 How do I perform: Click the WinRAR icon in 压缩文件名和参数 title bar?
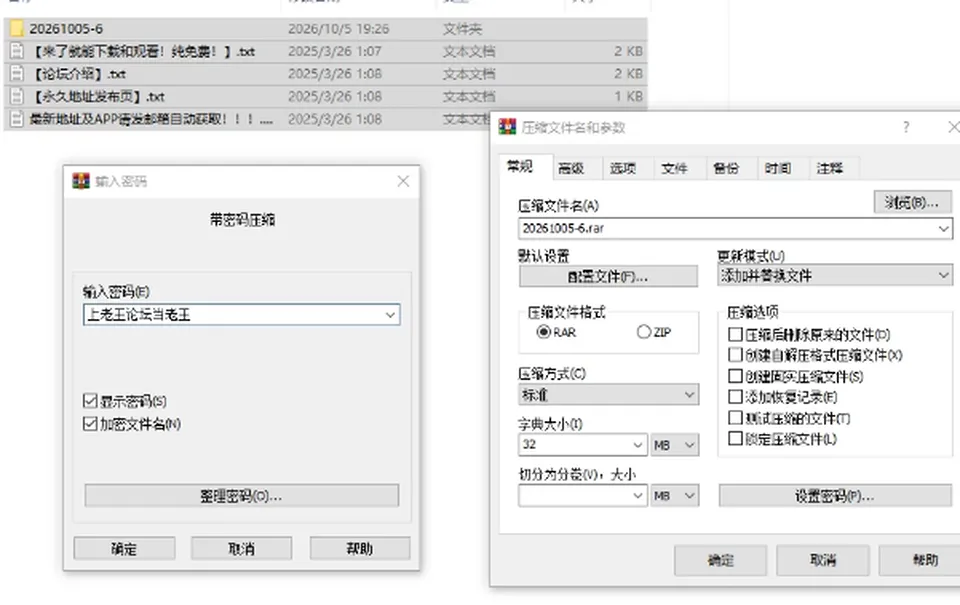coord(508,127)
